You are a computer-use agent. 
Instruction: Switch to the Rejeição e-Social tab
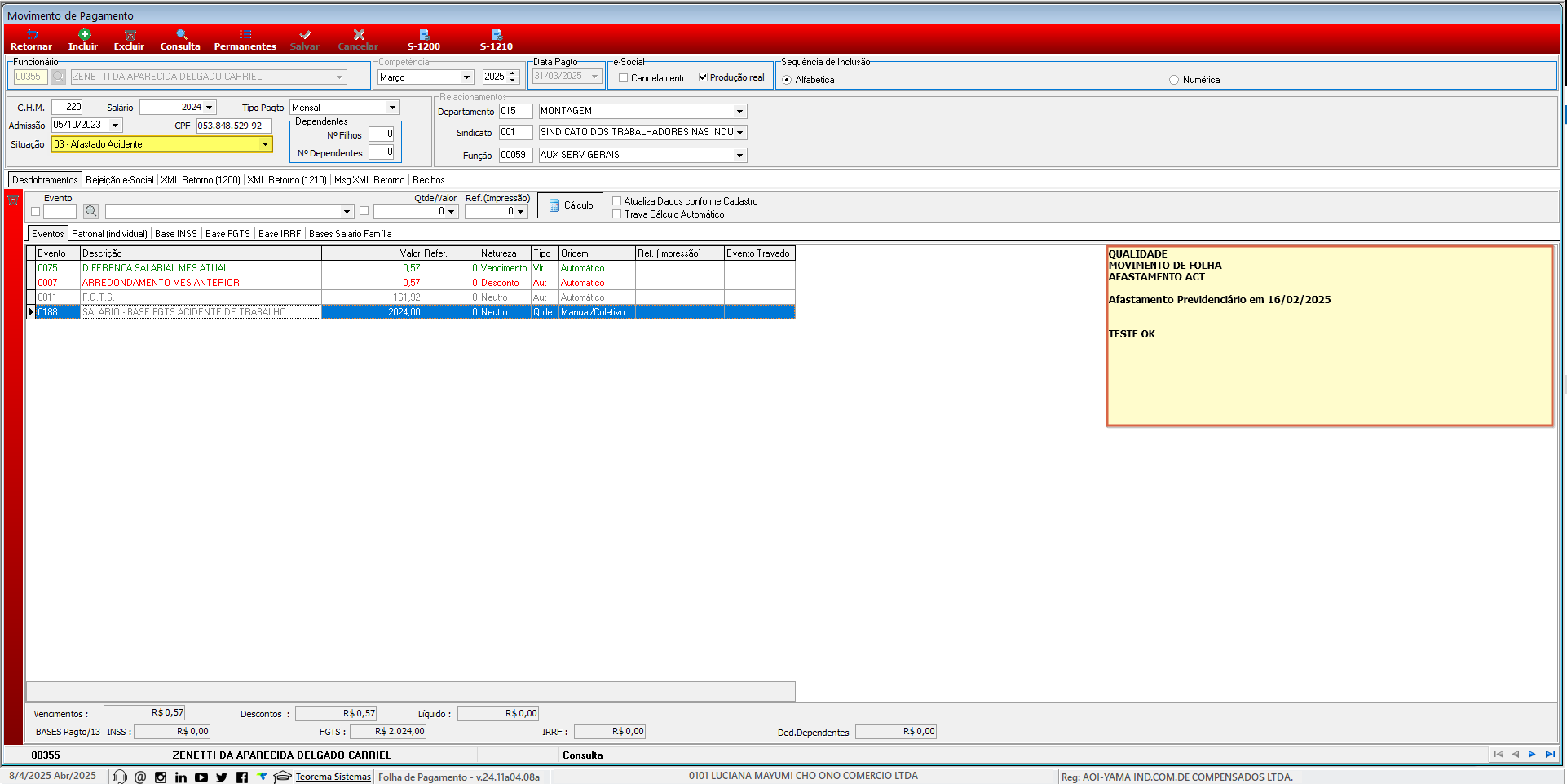[120, 180]
